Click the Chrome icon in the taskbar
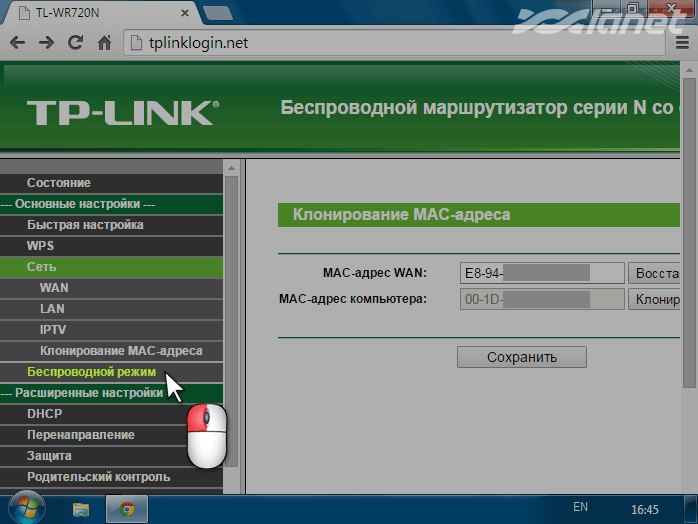Viewport: 698px width, 524px height. tap(127, 508)
